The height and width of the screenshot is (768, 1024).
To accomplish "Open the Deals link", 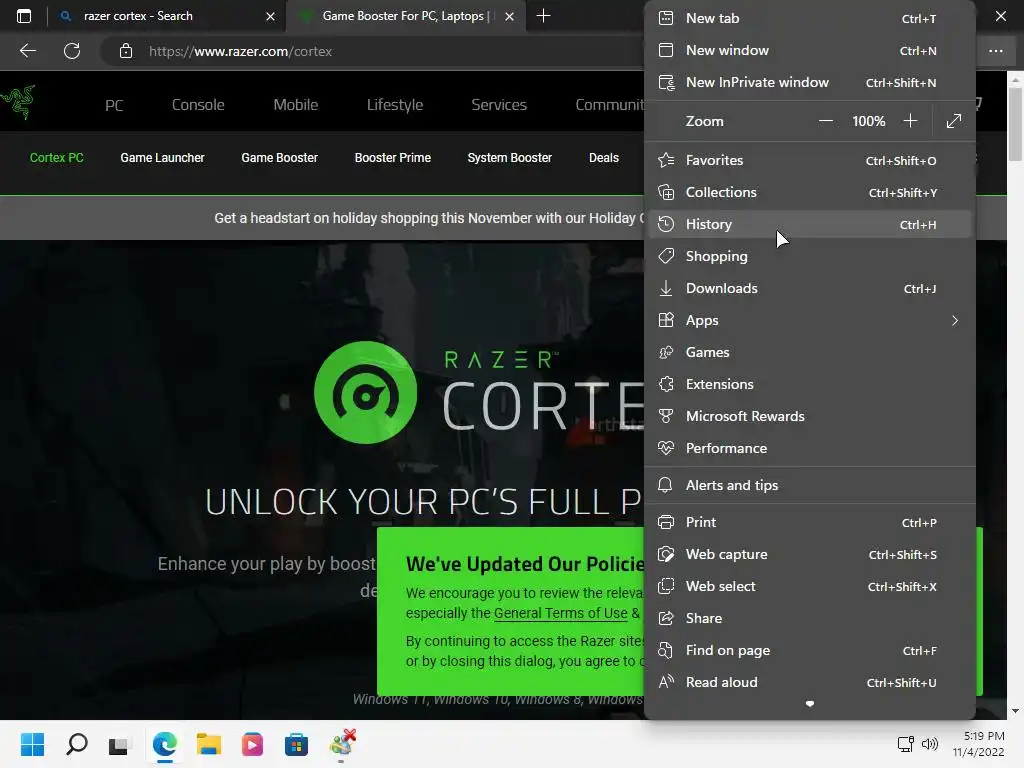I will pos(603,157).
